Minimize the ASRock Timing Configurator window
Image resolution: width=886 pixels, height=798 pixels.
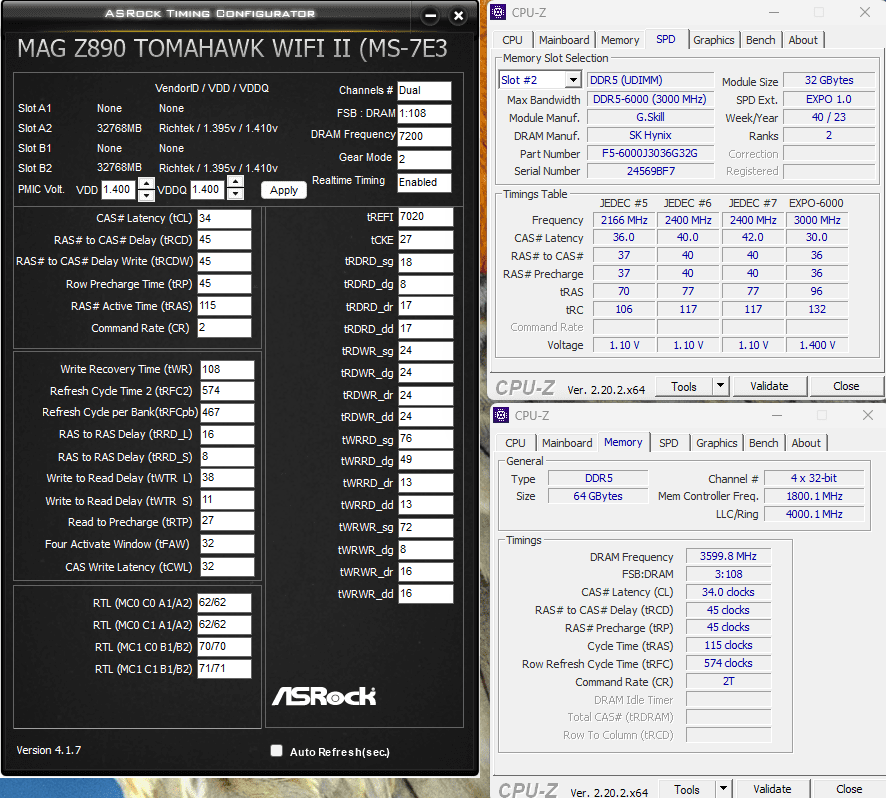[x=431, y=16]
